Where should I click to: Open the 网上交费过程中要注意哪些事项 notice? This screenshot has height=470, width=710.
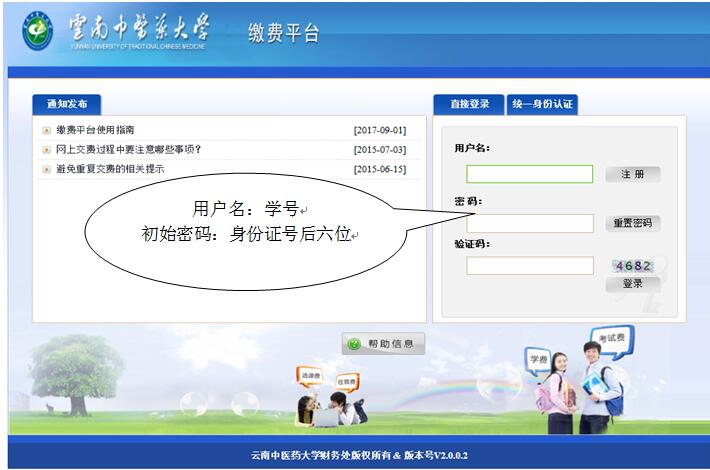click(x=128, y=150)
